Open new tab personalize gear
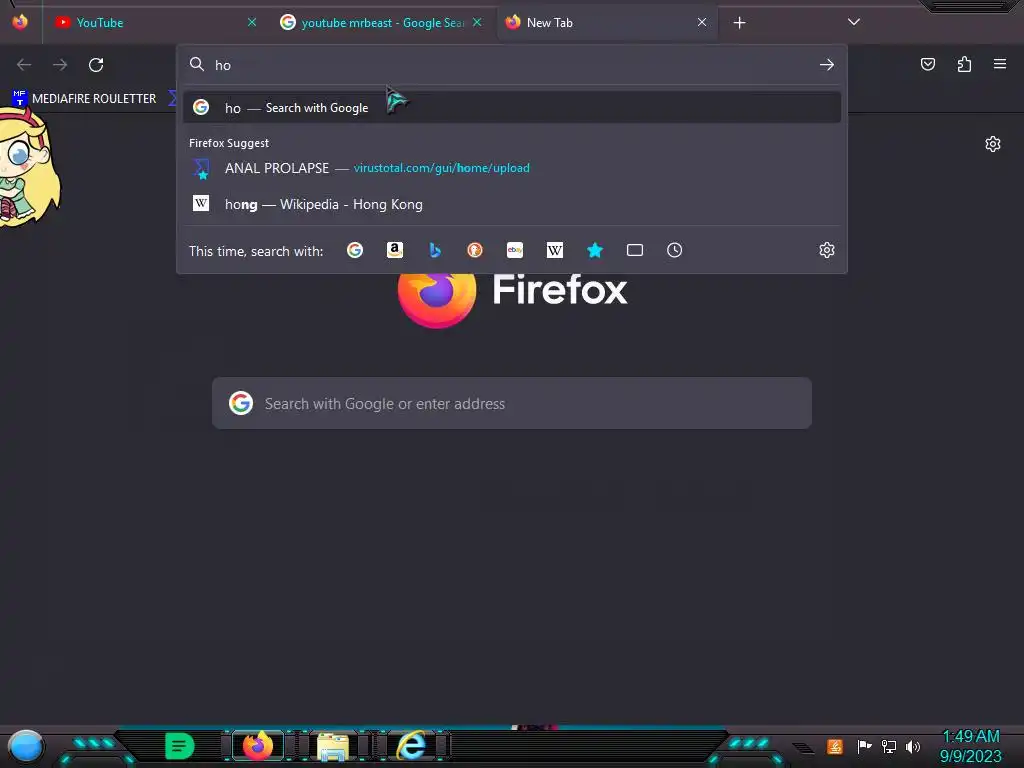Image resolution: width=1024 pixels, height=768 pixels. click(993, 144)
